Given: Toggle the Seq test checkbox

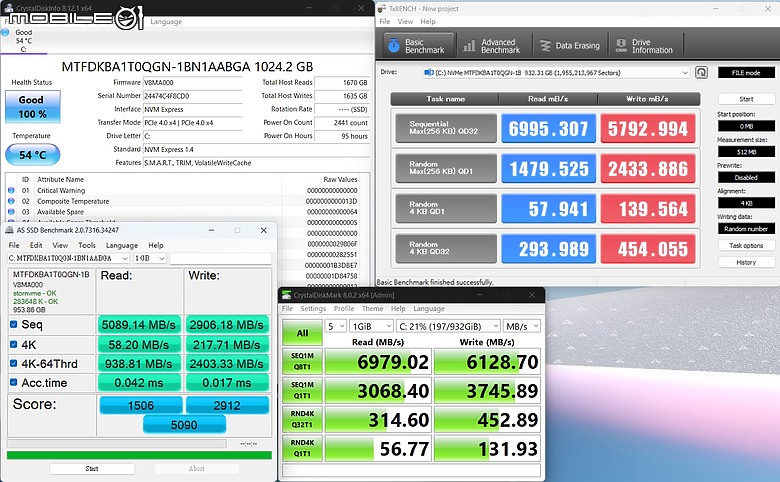Looking at the screenshot, I should (13, 324).
